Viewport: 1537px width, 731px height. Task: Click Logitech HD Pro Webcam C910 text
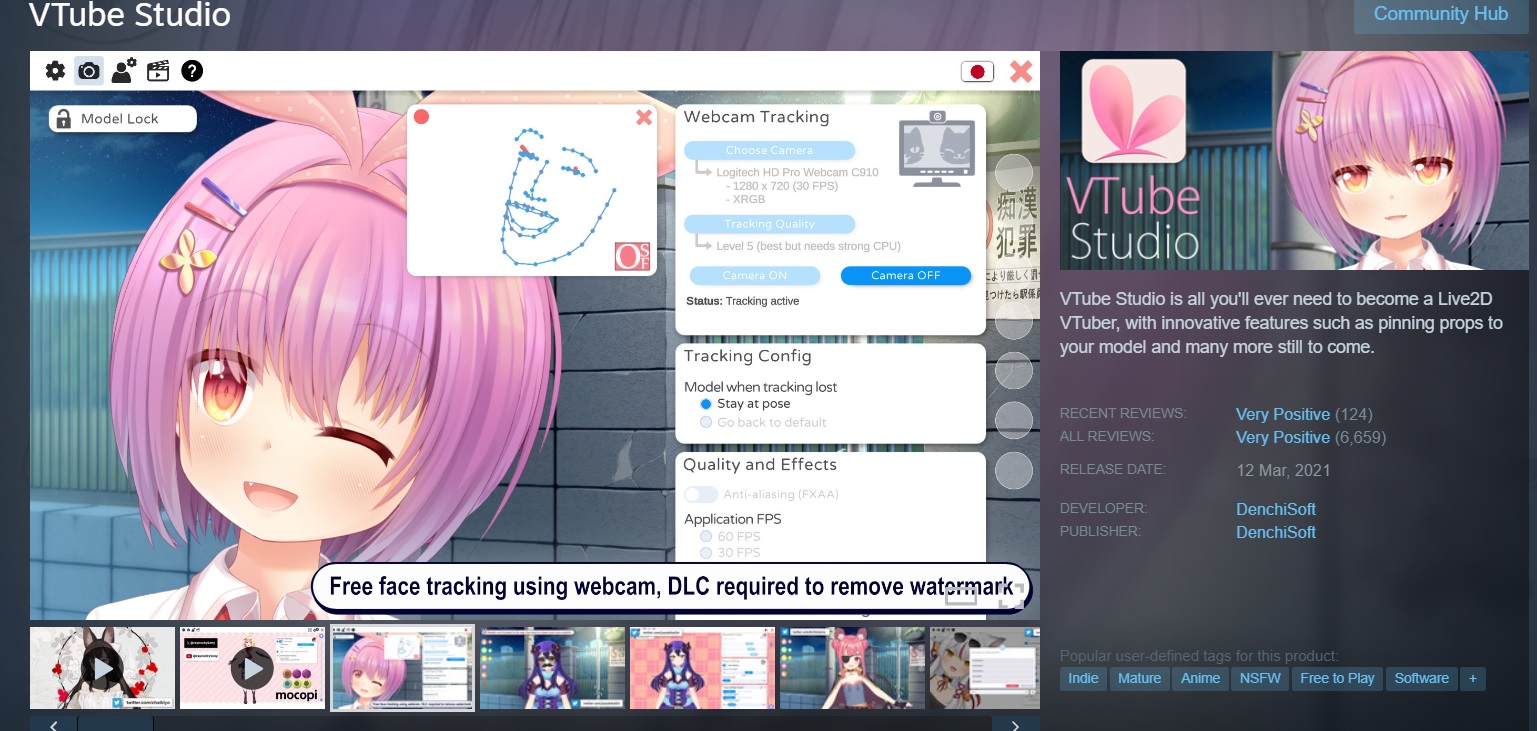coord(797,173)
